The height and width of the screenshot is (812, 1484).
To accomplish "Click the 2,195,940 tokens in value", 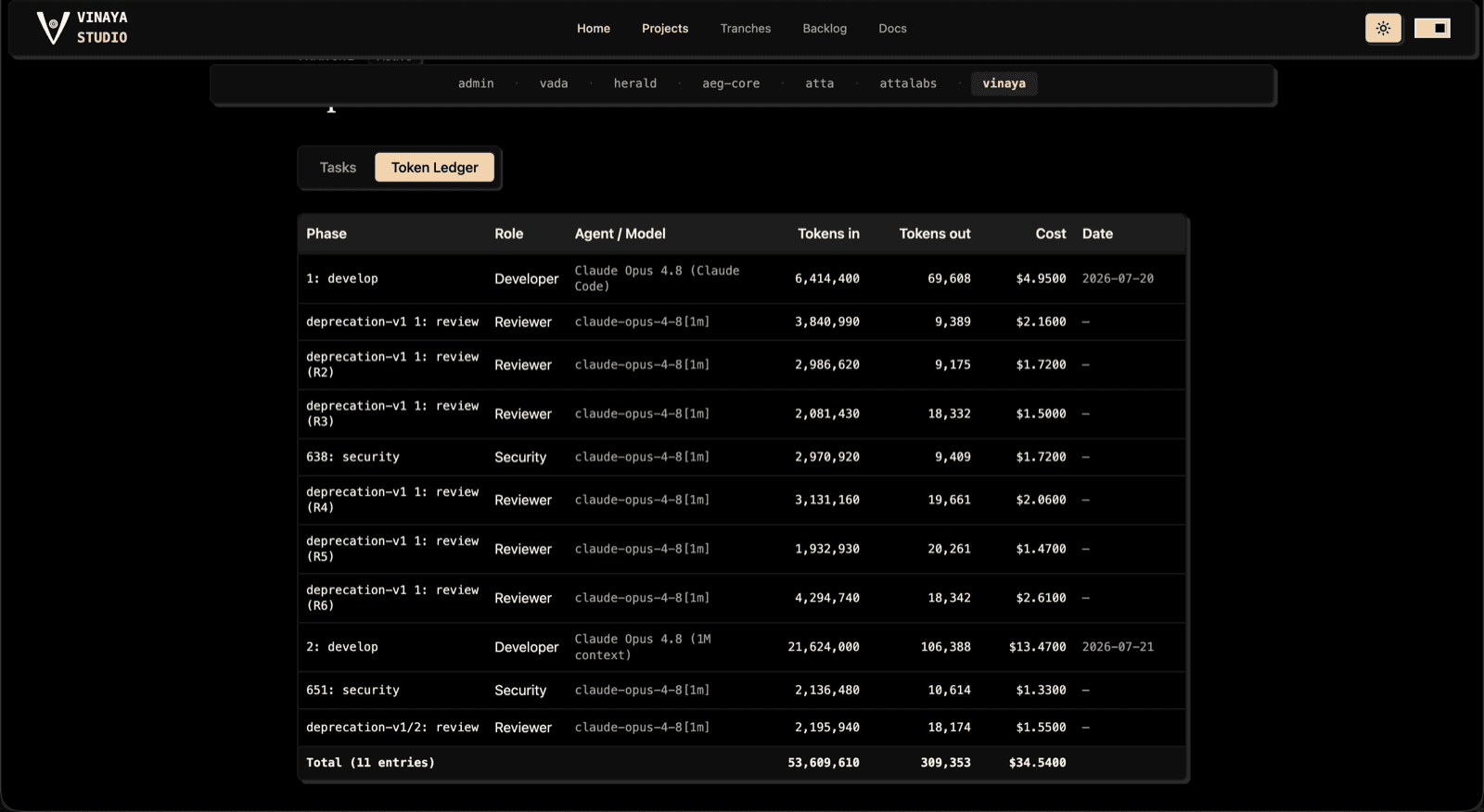I will coord(826,728).
